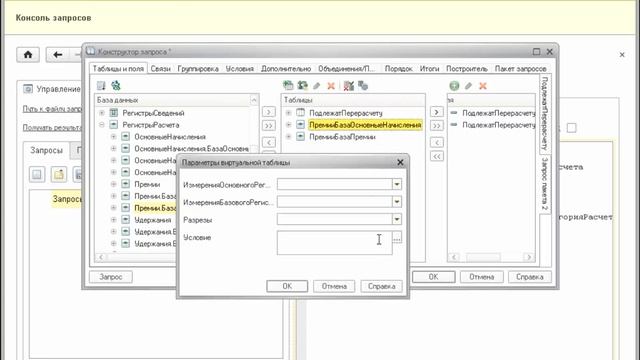Viewport: 640px width, 360px height.
Task: Expand the Удержания register node
Action: point(114,220)
